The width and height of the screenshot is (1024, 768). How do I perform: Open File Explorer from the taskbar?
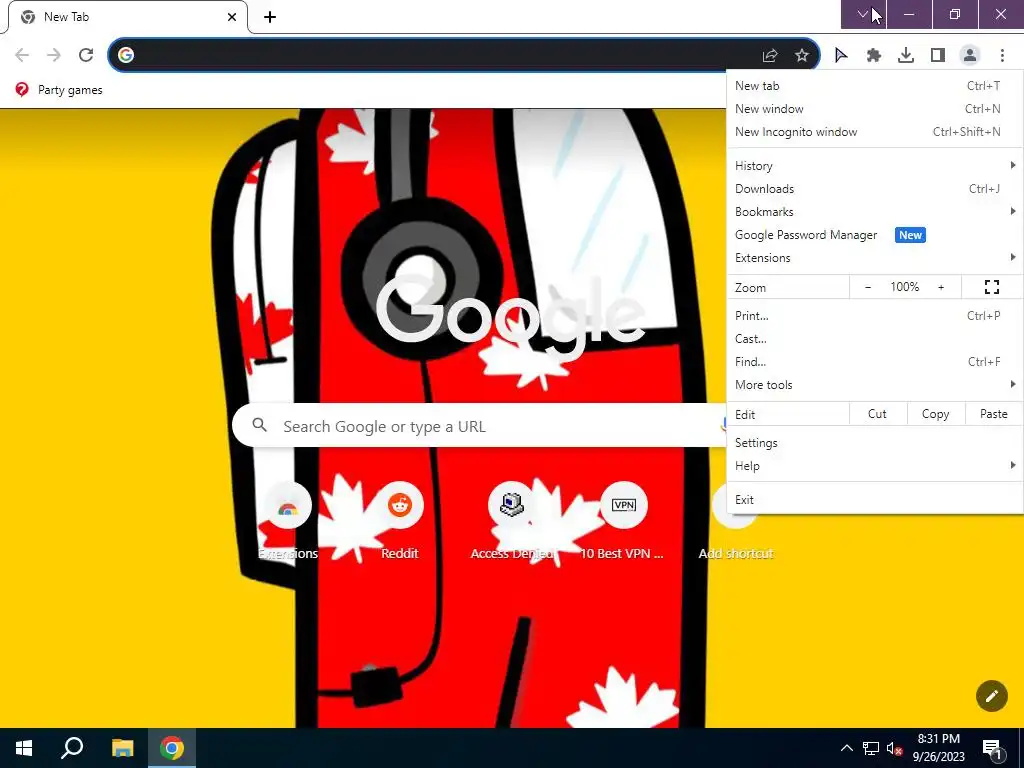pos(122,748)
